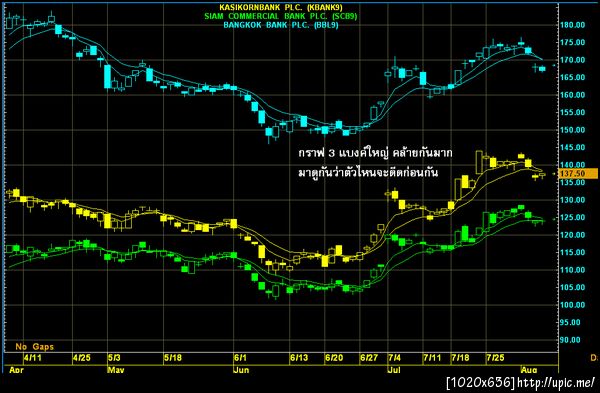
Task: Select the SIAM COMMERCIAL BANK PLC. (SCB9) legend
Action: pyautogui.click(x=280, y=16)
